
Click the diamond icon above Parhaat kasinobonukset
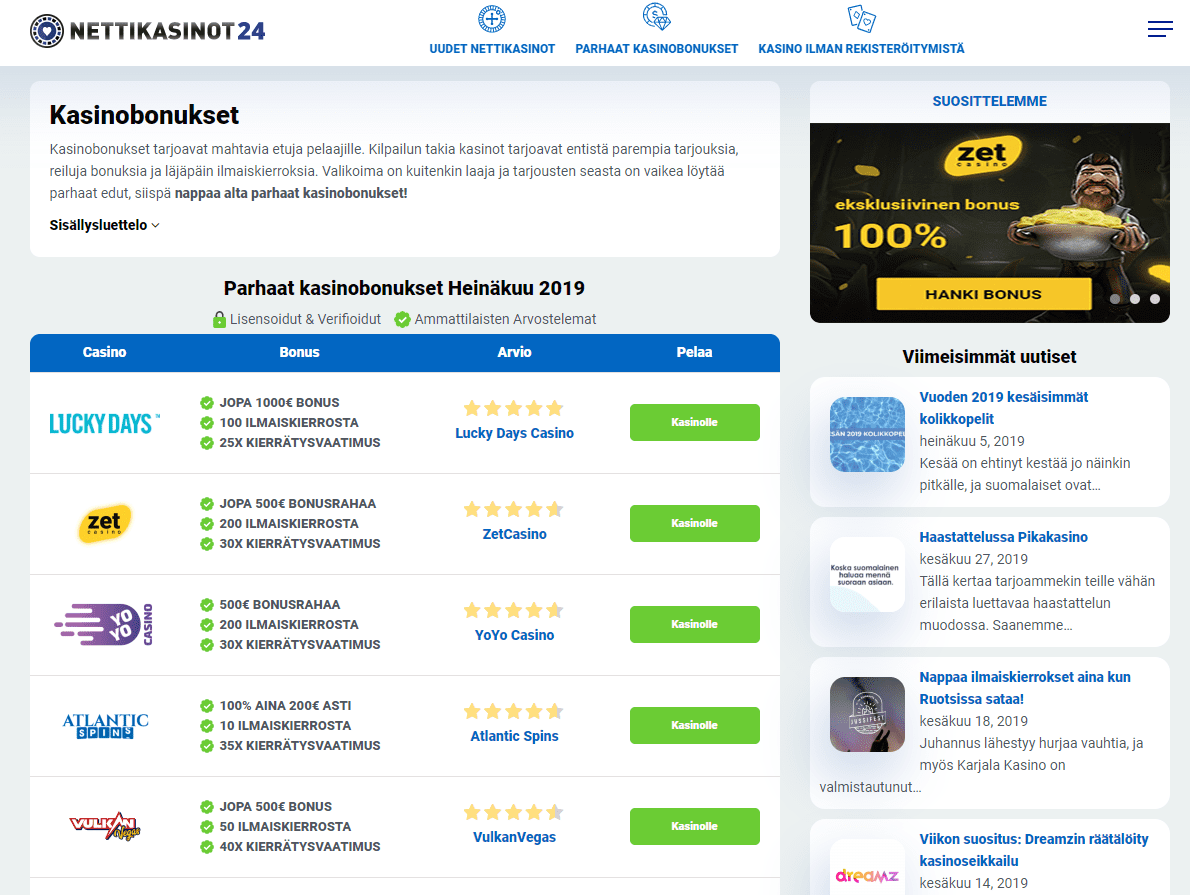(656, 17)
